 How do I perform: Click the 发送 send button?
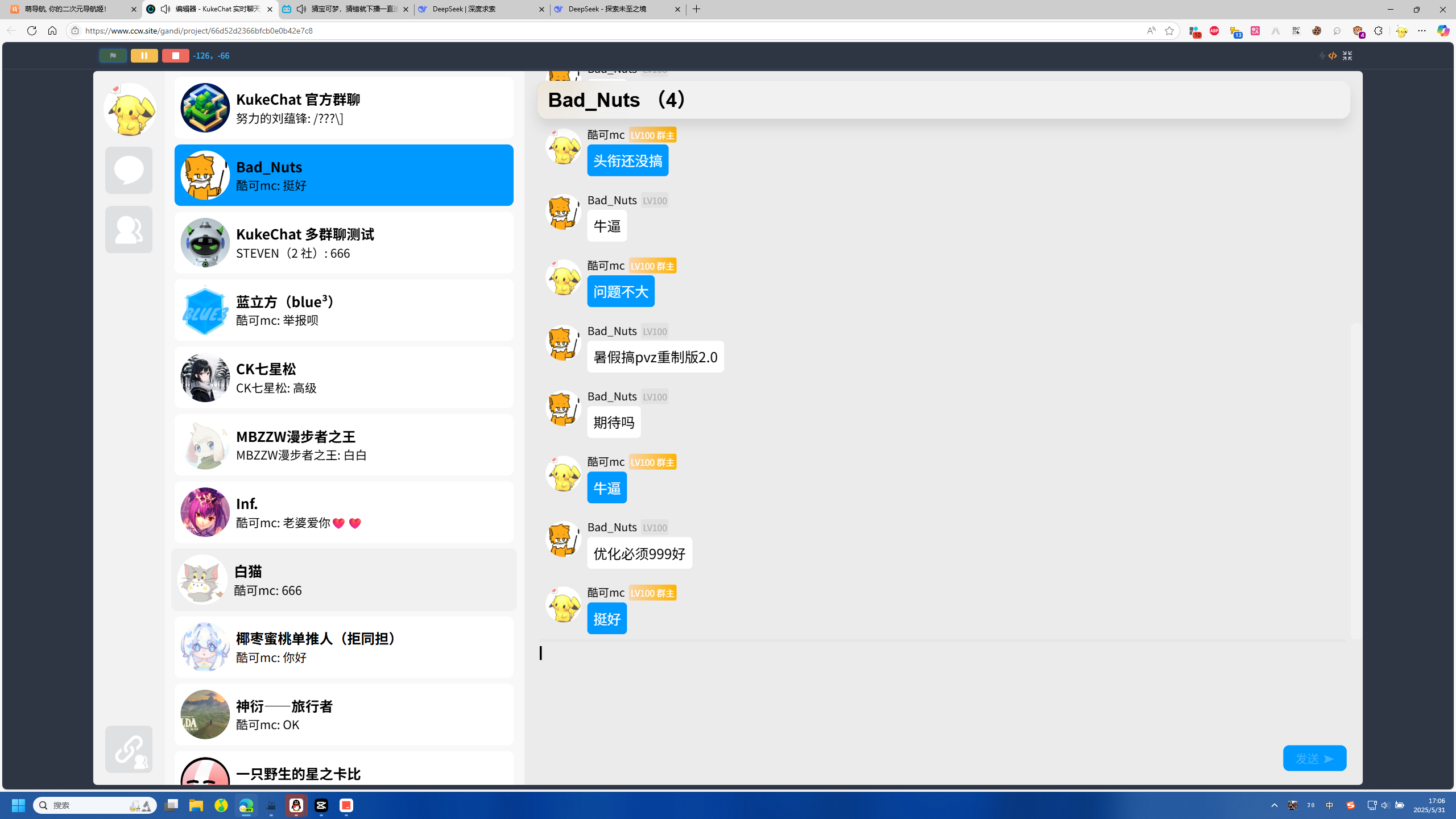[x=1314, y=758]
